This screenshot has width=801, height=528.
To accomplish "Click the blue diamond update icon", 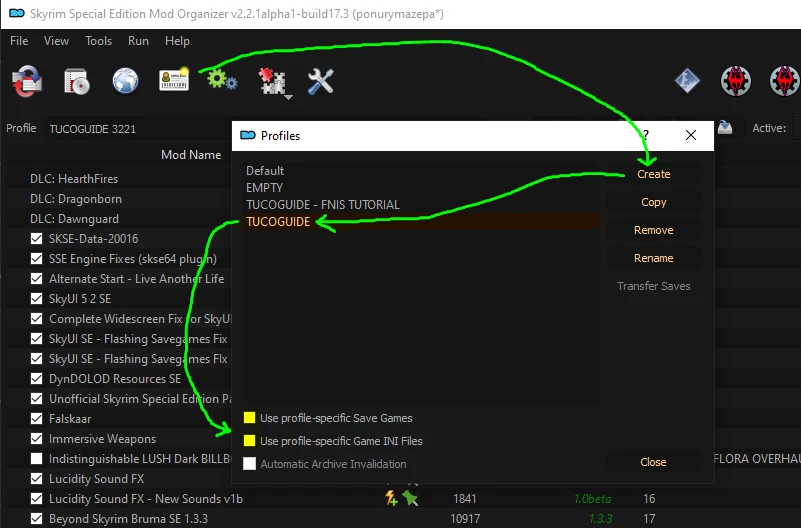I will [687, 81].
